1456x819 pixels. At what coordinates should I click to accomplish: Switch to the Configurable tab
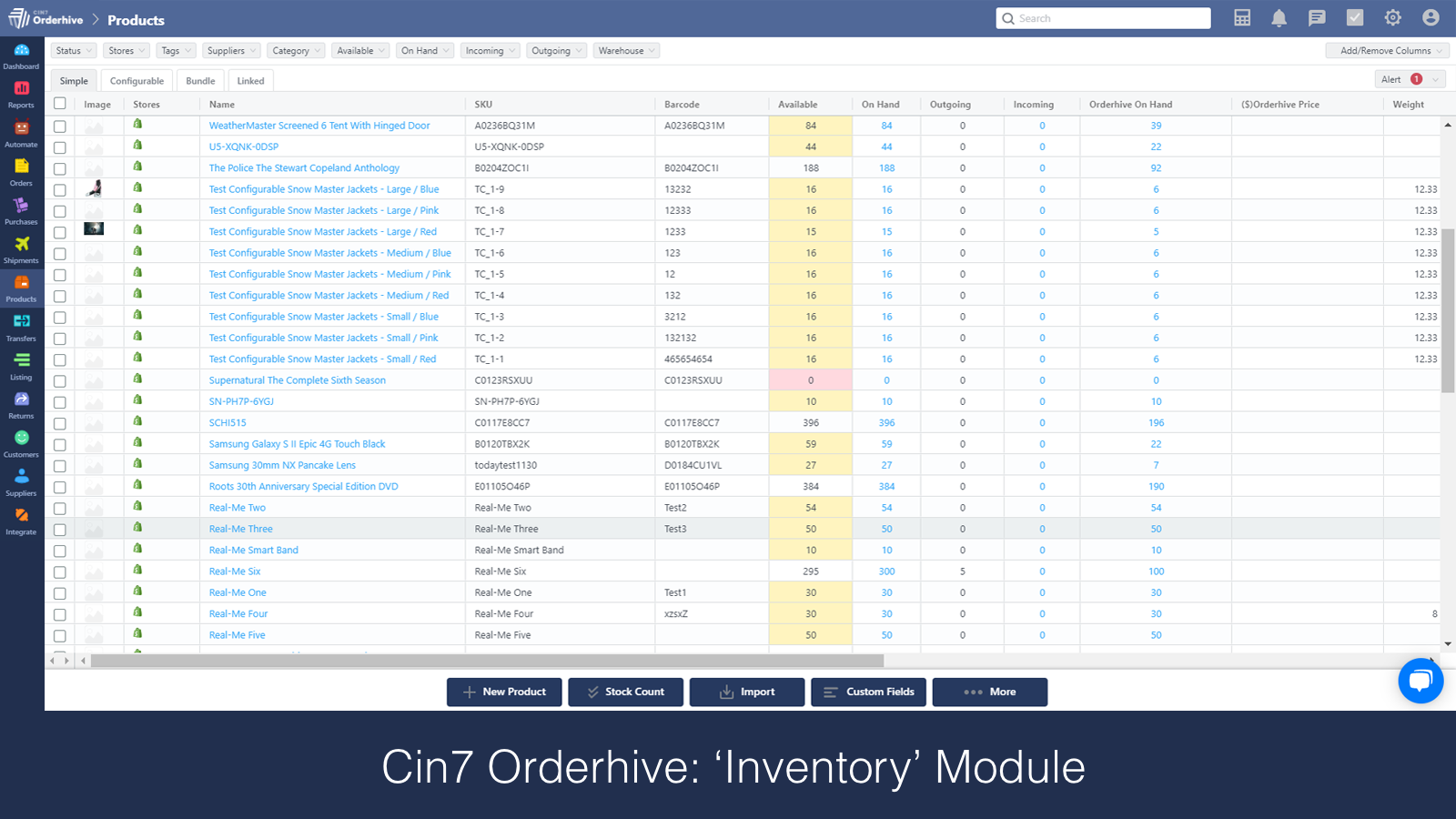coord(137,81)
